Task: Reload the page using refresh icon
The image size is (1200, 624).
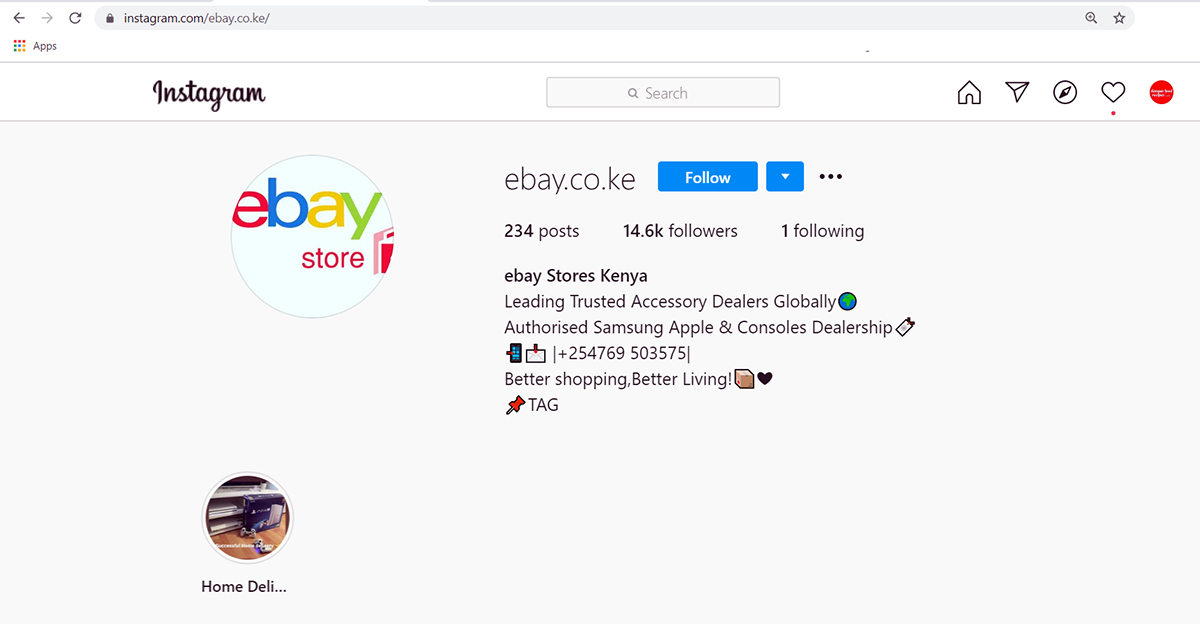Action: click(x=75, y=18)
